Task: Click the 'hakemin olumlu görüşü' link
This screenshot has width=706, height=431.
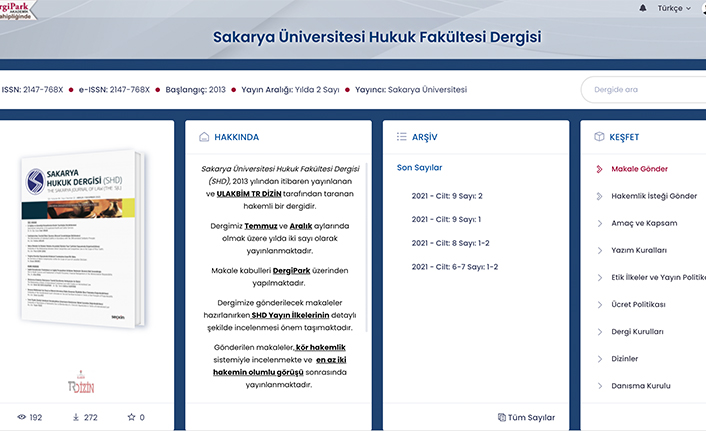Action: [x=258, y=372]
